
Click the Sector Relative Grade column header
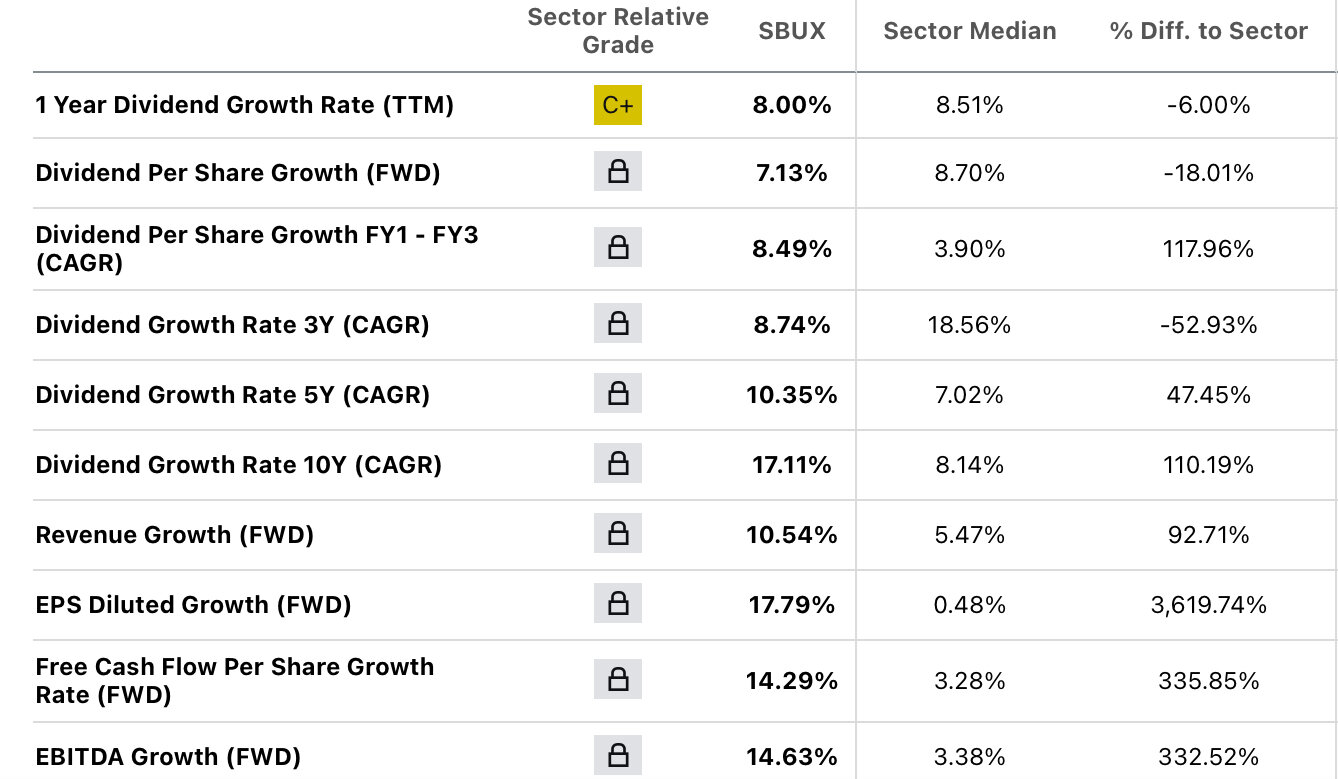(x=618, y=31)
